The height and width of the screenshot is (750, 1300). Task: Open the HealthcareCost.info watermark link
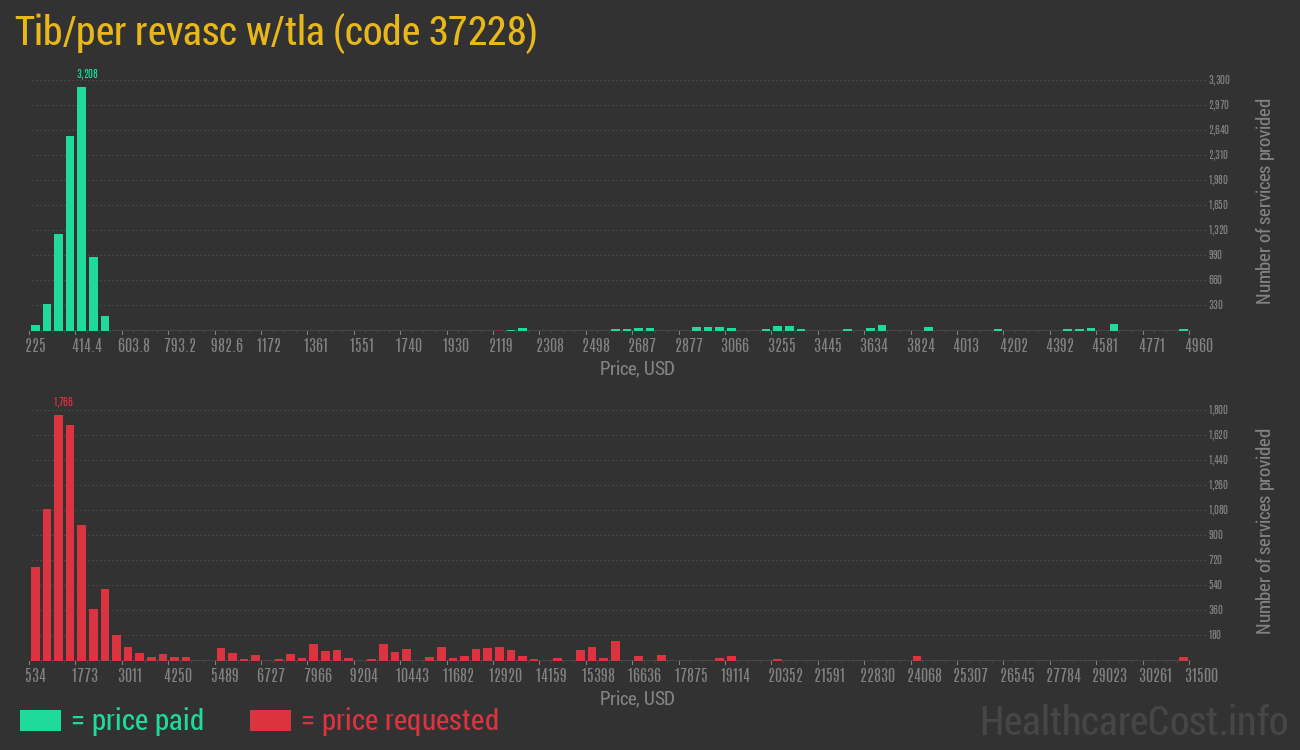(x=1133, y=720)
